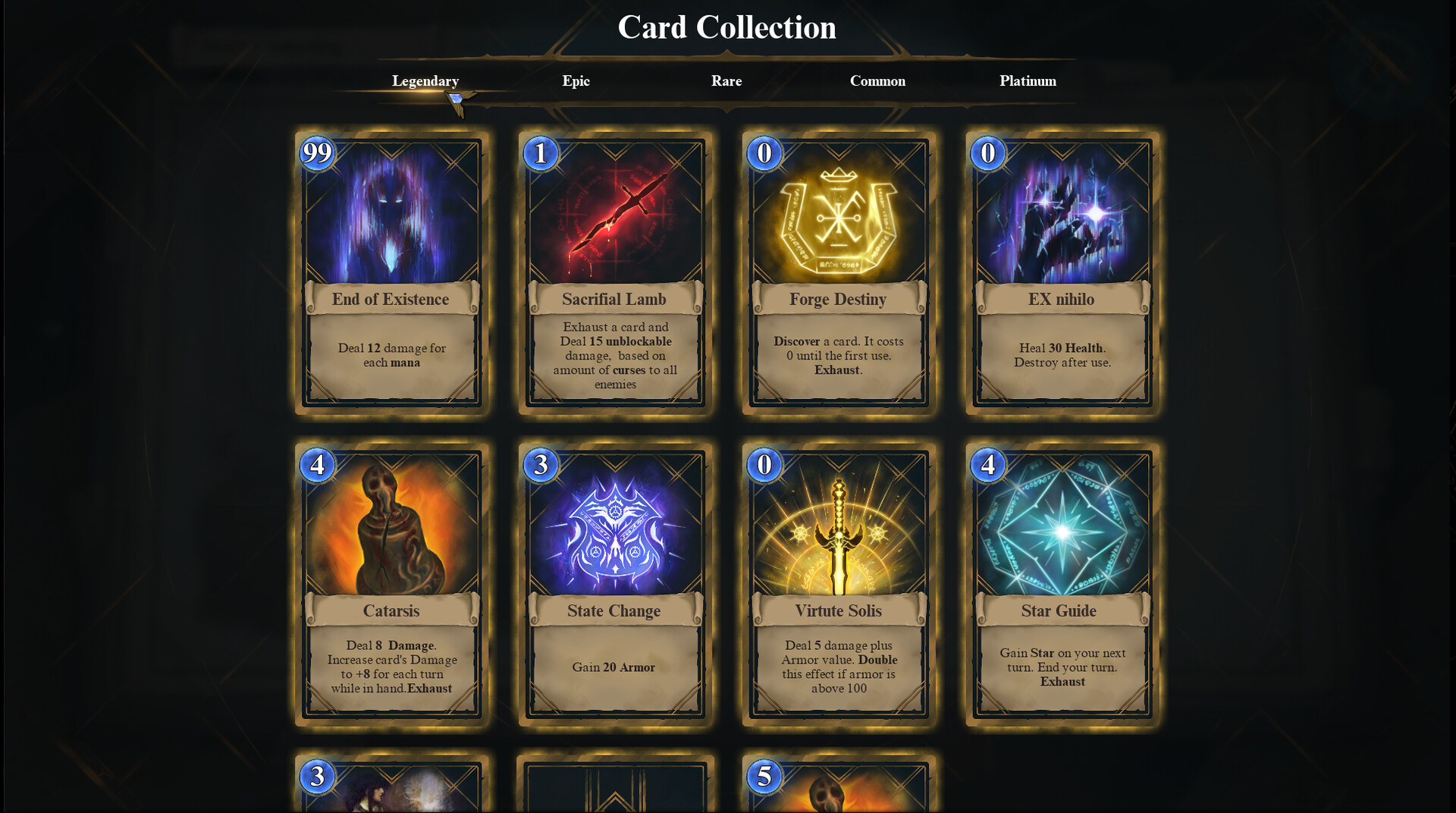Click the 99 mana cost gem
The width and height of the screenshot is (1456, 813).
[318, 153]
